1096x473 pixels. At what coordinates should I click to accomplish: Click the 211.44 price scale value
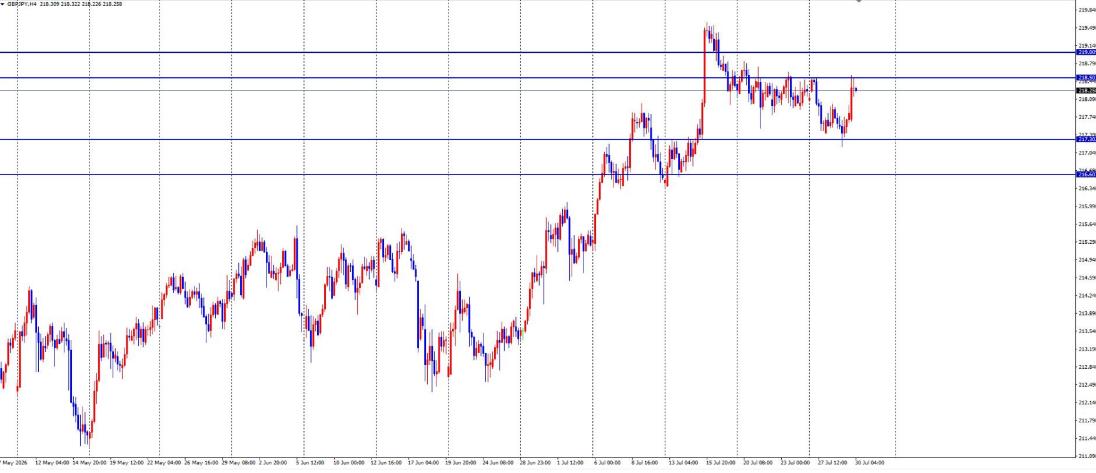point(1087,438)
